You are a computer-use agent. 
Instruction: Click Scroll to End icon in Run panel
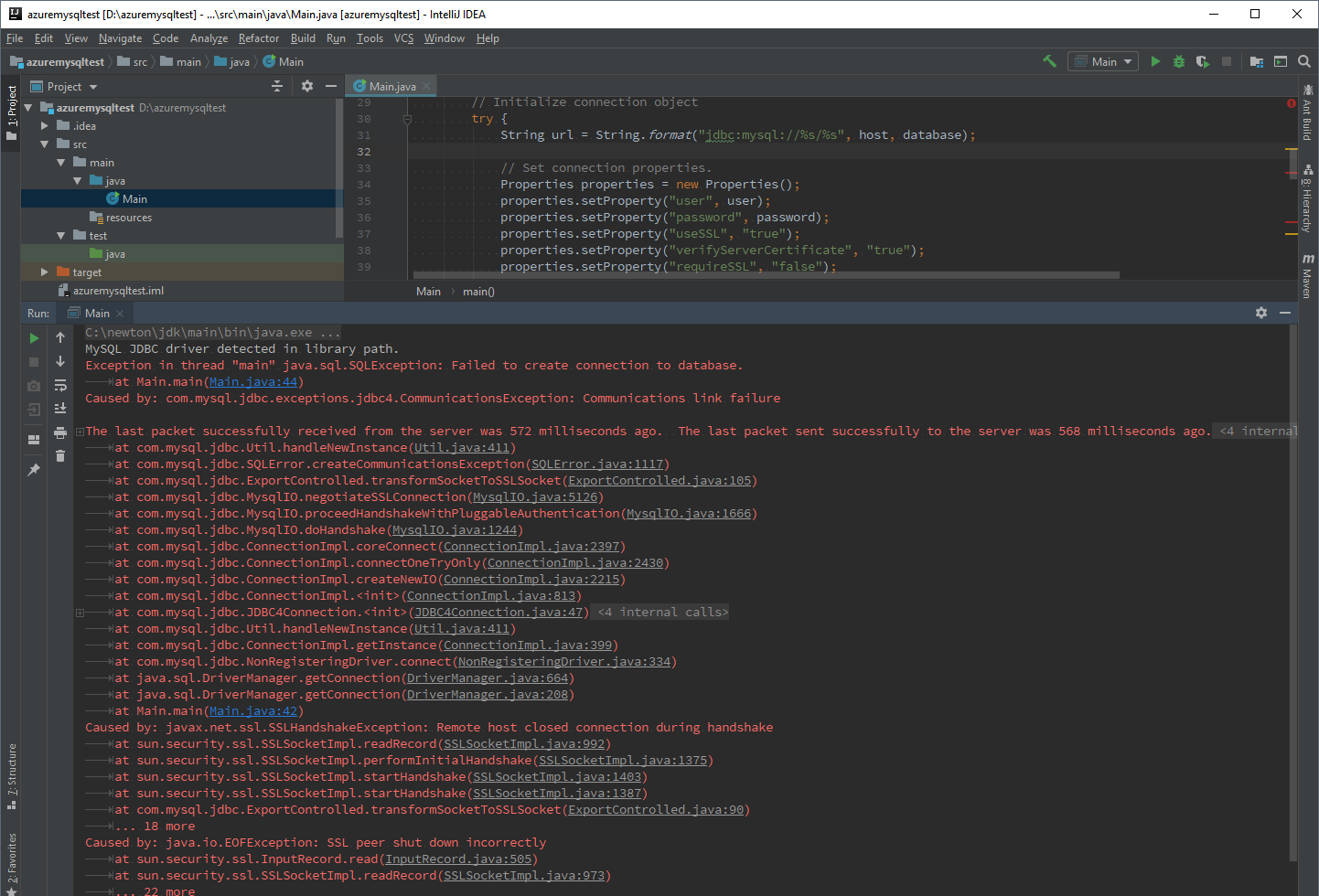pyautogui.click(x=60, y=409)
